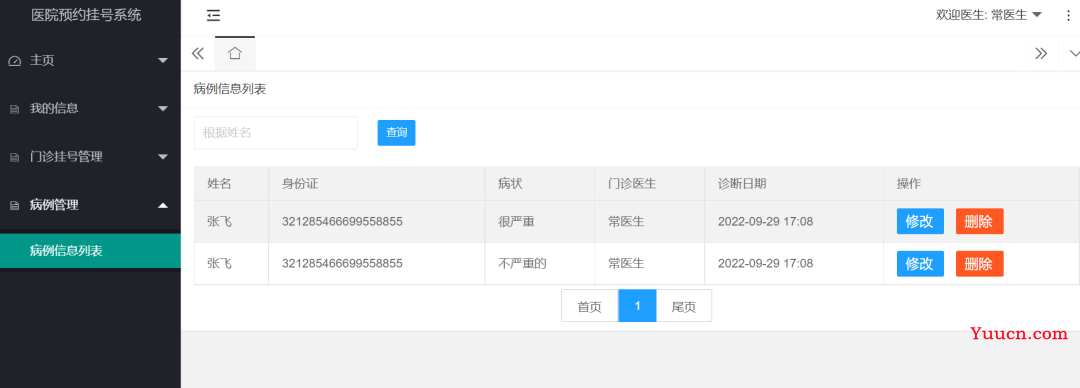1080x388 pixels.
Task: Go to 尾页 in pagination
Action: (x=684, y=306)
